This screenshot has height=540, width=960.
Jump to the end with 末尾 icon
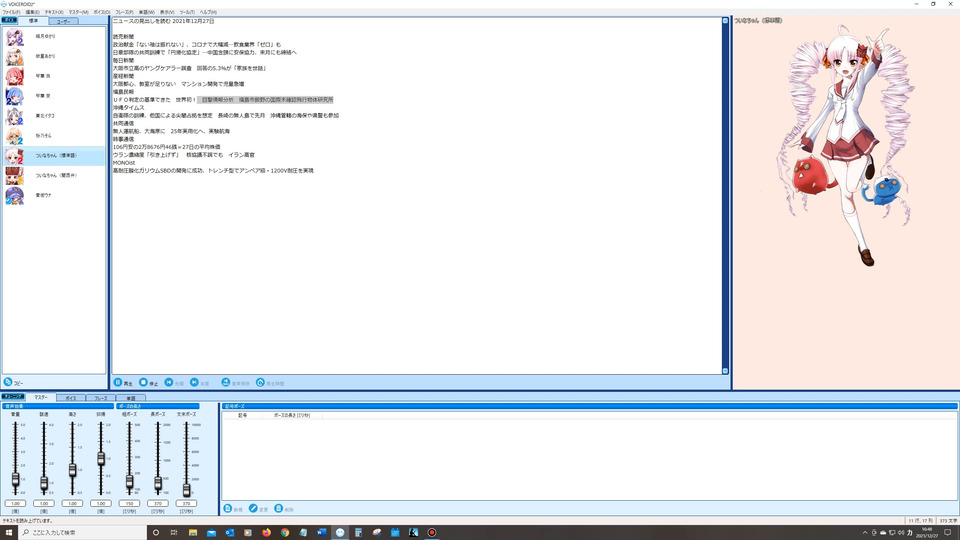tap(194, 383)
